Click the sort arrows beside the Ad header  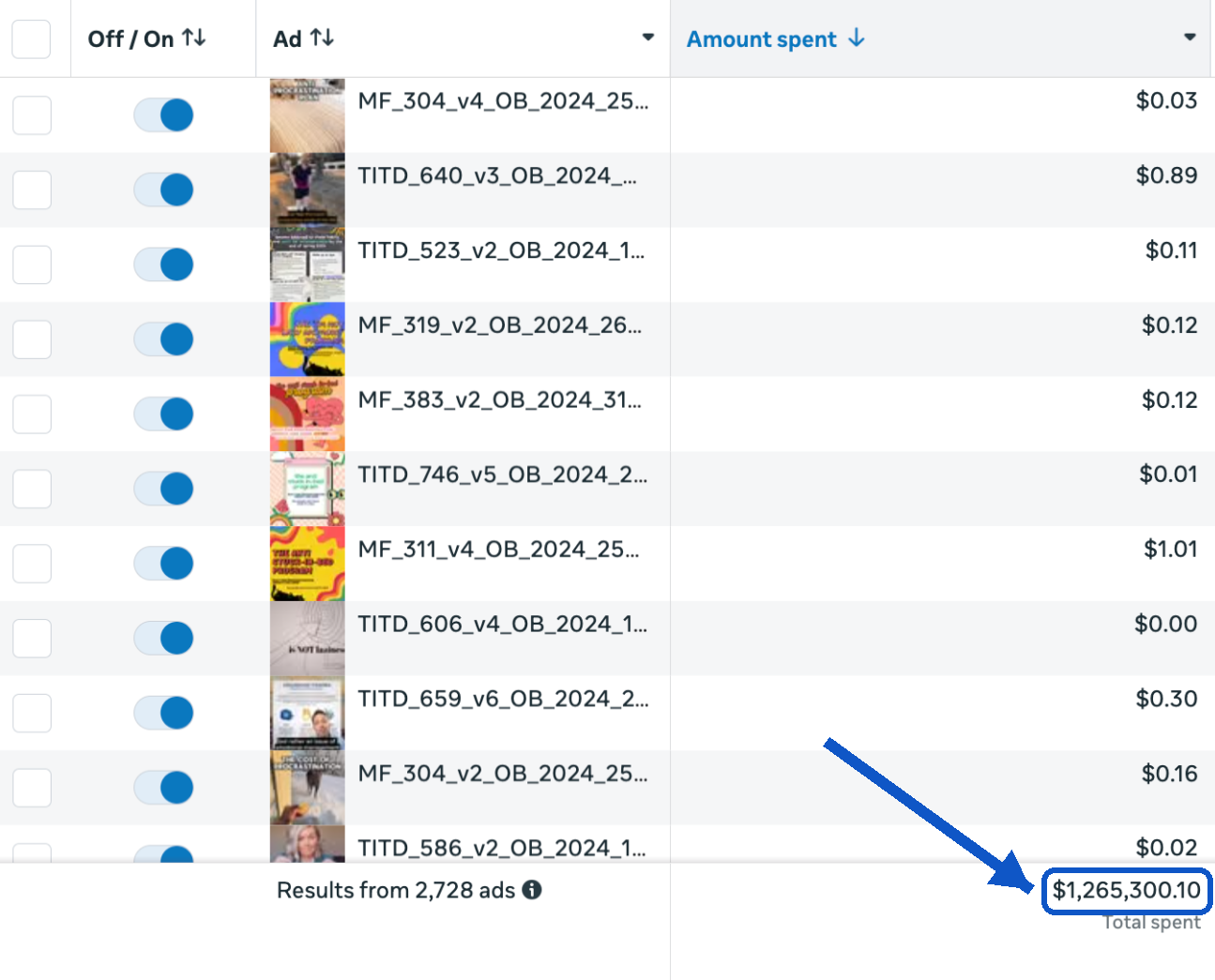click(322, 38)
